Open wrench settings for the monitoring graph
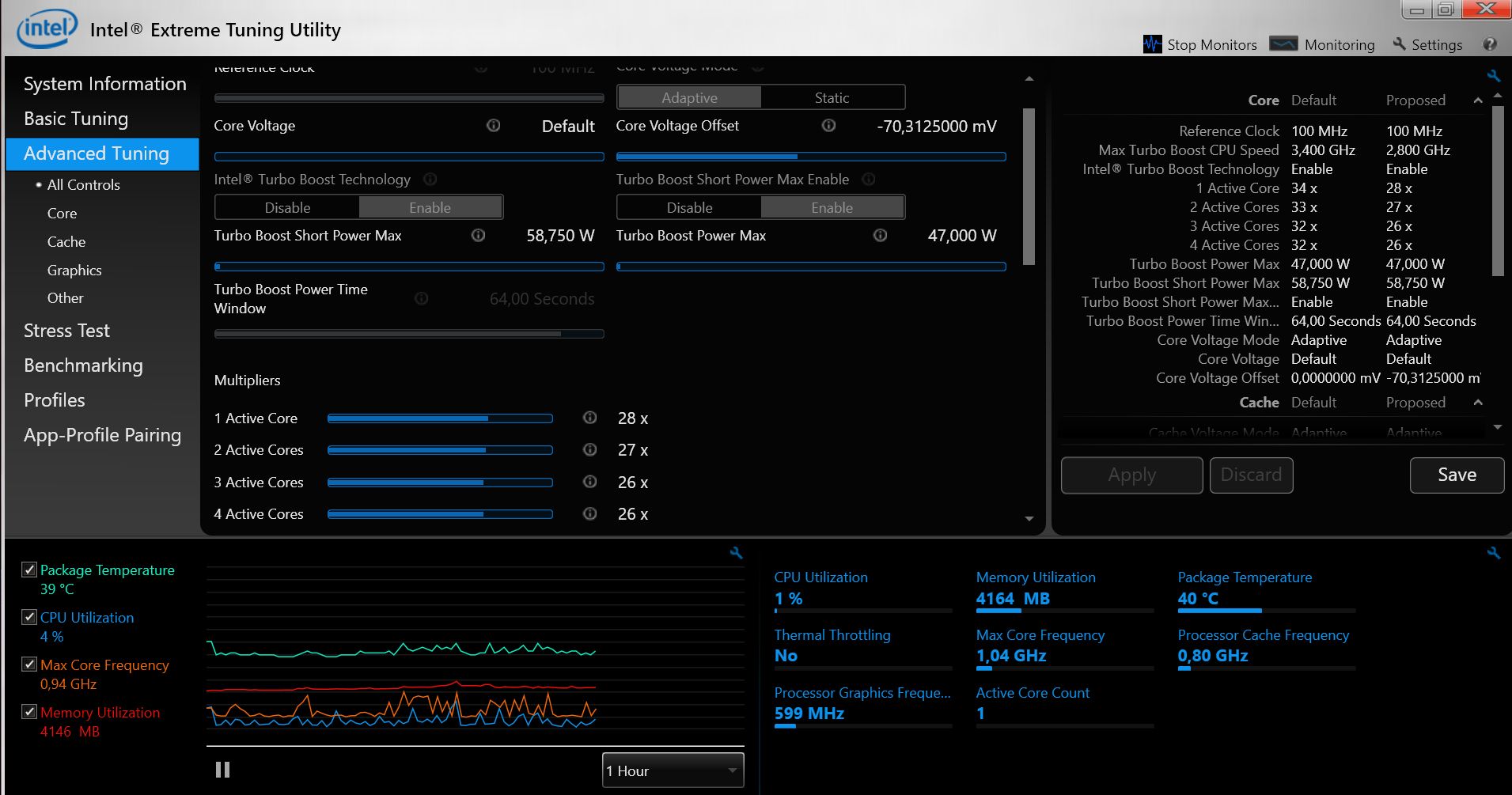Viewport: 1512px width, 795px height. pos(736,553)
